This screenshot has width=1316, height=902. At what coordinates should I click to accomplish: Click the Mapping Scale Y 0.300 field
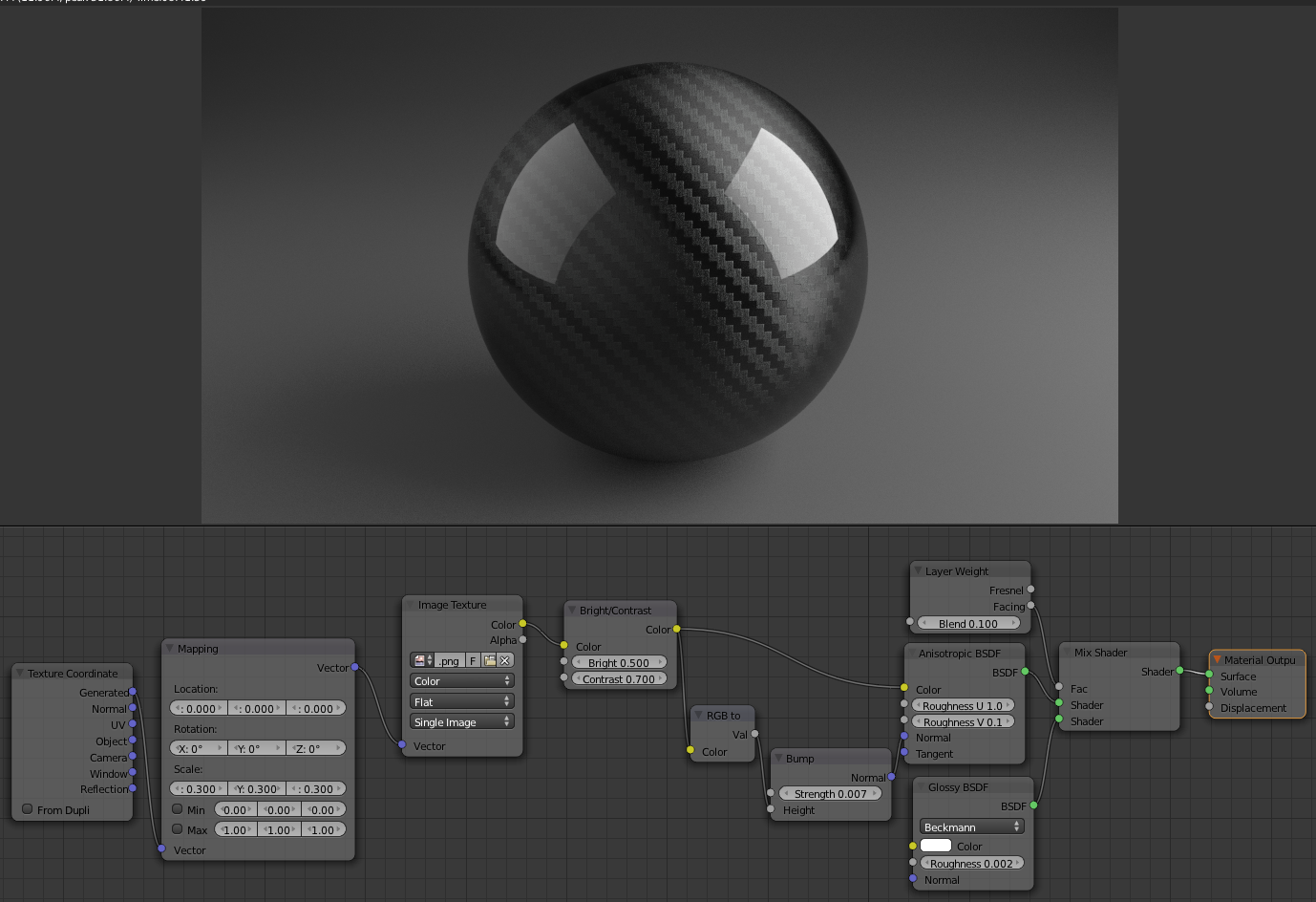pyautogui.click(x=257, y=788)
